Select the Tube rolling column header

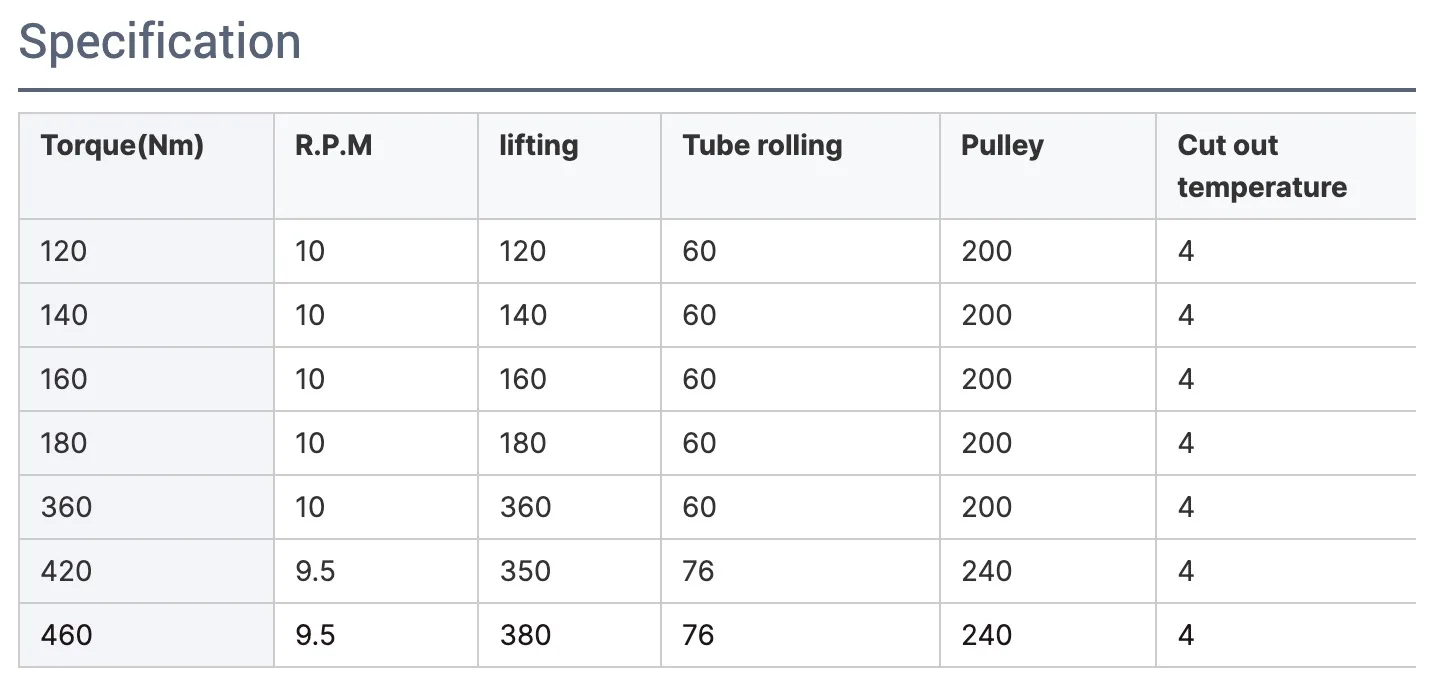[x=762, y=146]
